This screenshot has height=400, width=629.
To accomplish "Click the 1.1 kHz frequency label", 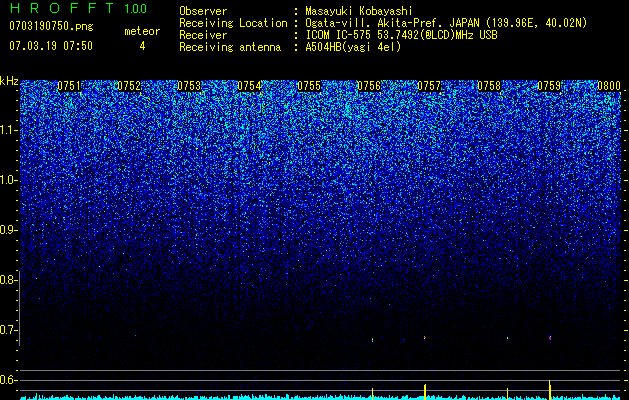I will tap(8, 130).
